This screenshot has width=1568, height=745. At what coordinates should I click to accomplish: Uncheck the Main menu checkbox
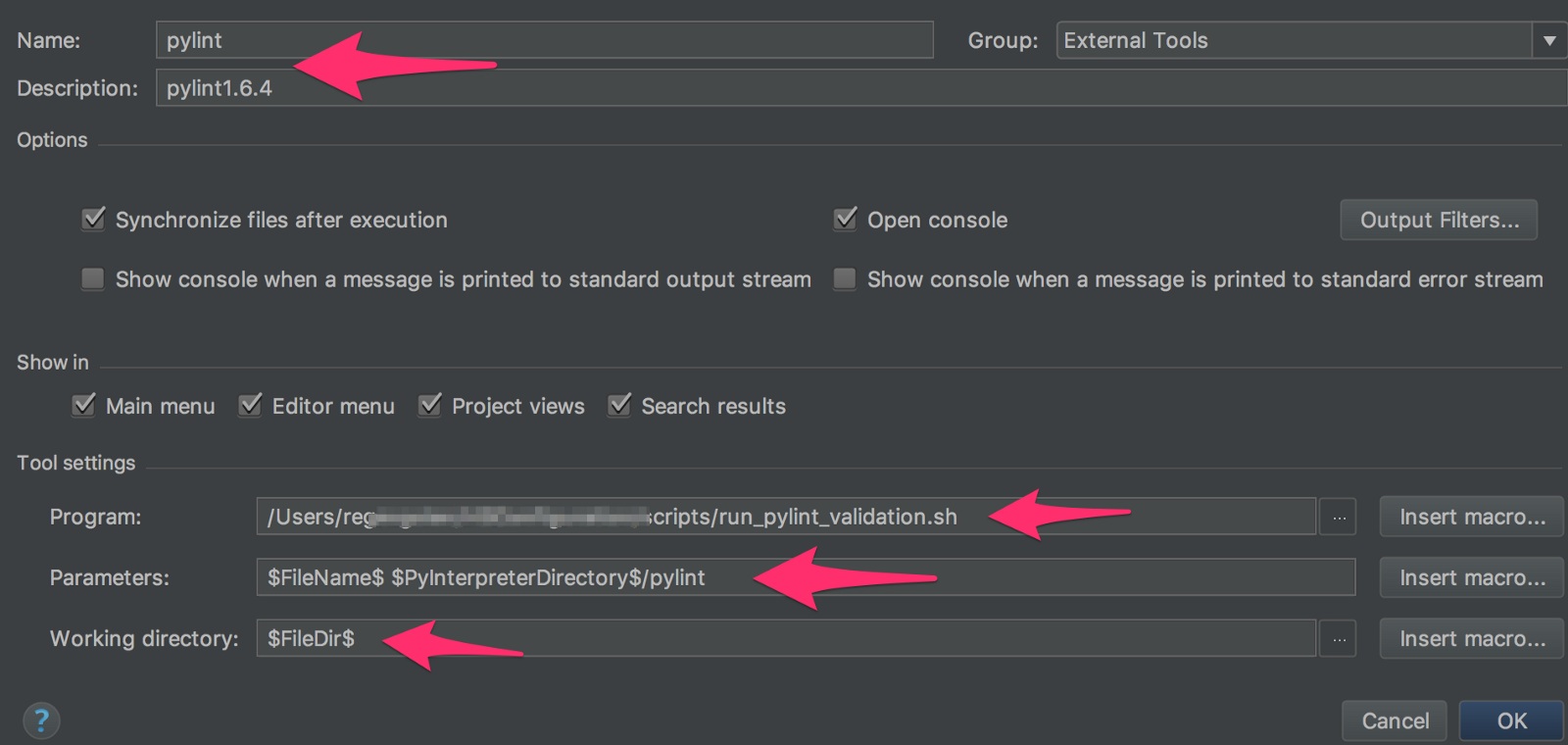(84, 405)
